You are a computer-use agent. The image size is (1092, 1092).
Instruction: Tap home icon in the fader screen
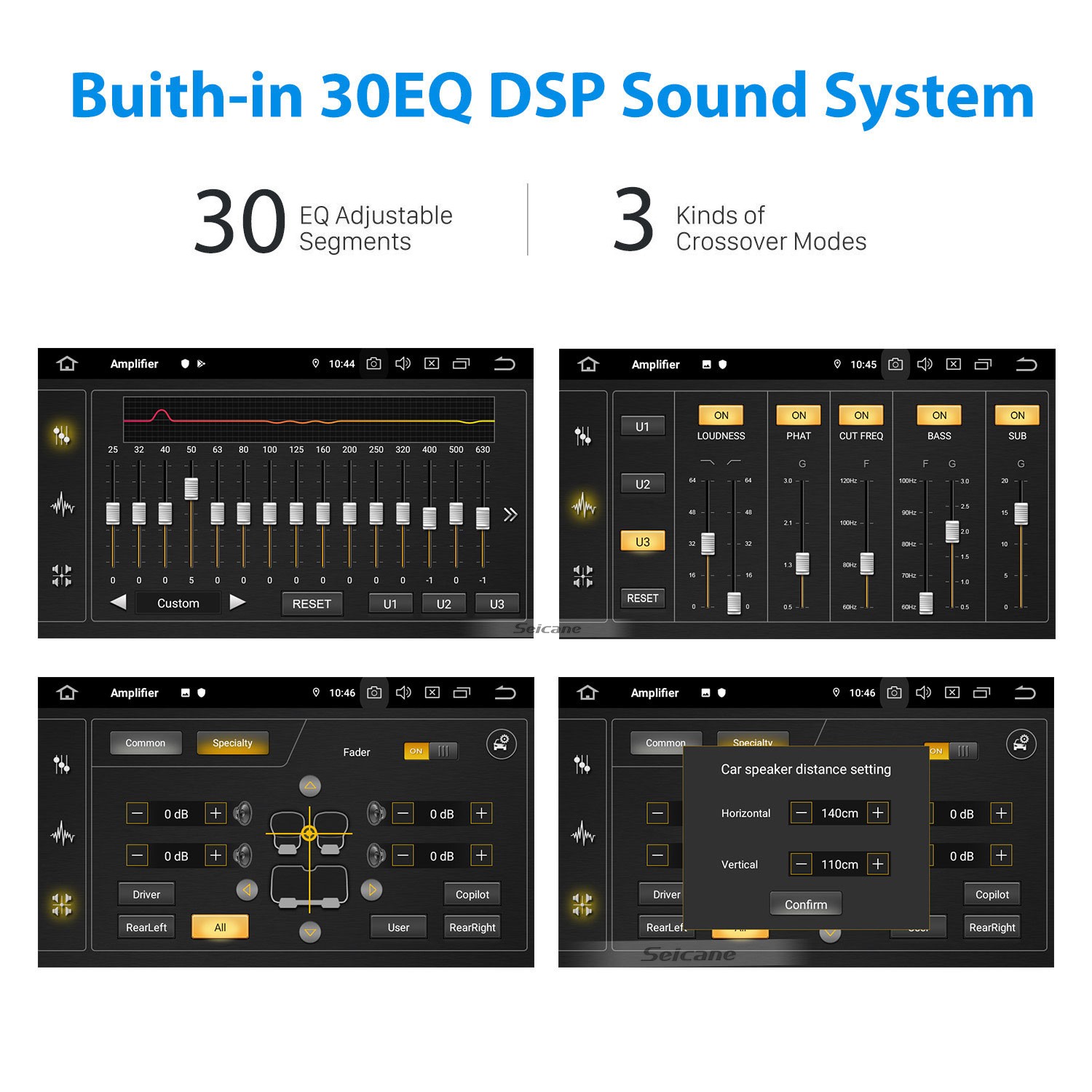[67, 692]
